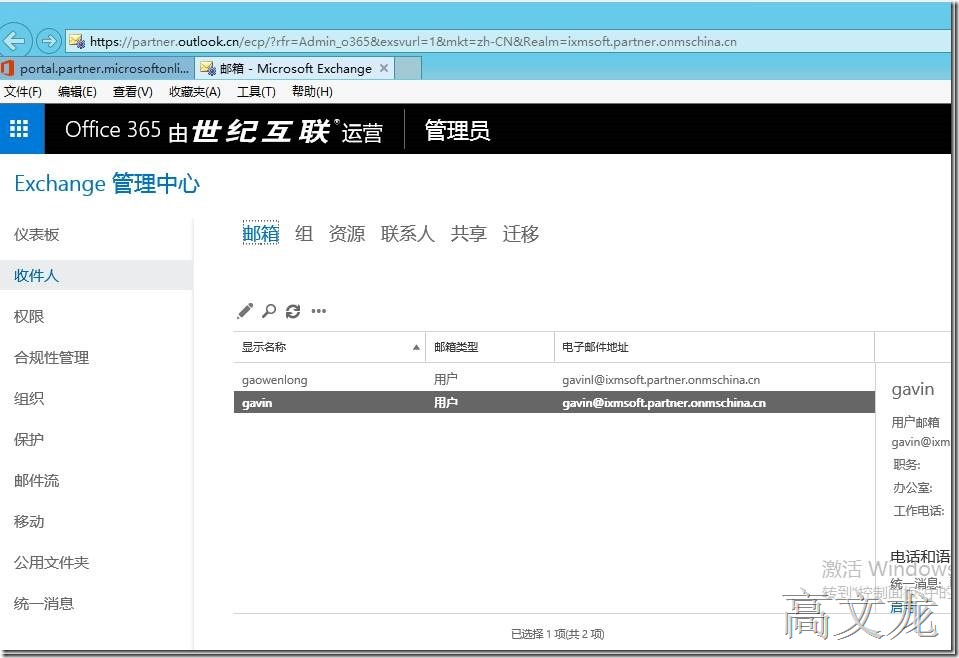Sort by the 电子邮件地址 column header
Screen dimensions: 959x658
pyautogui.click(x=714, y=347)
